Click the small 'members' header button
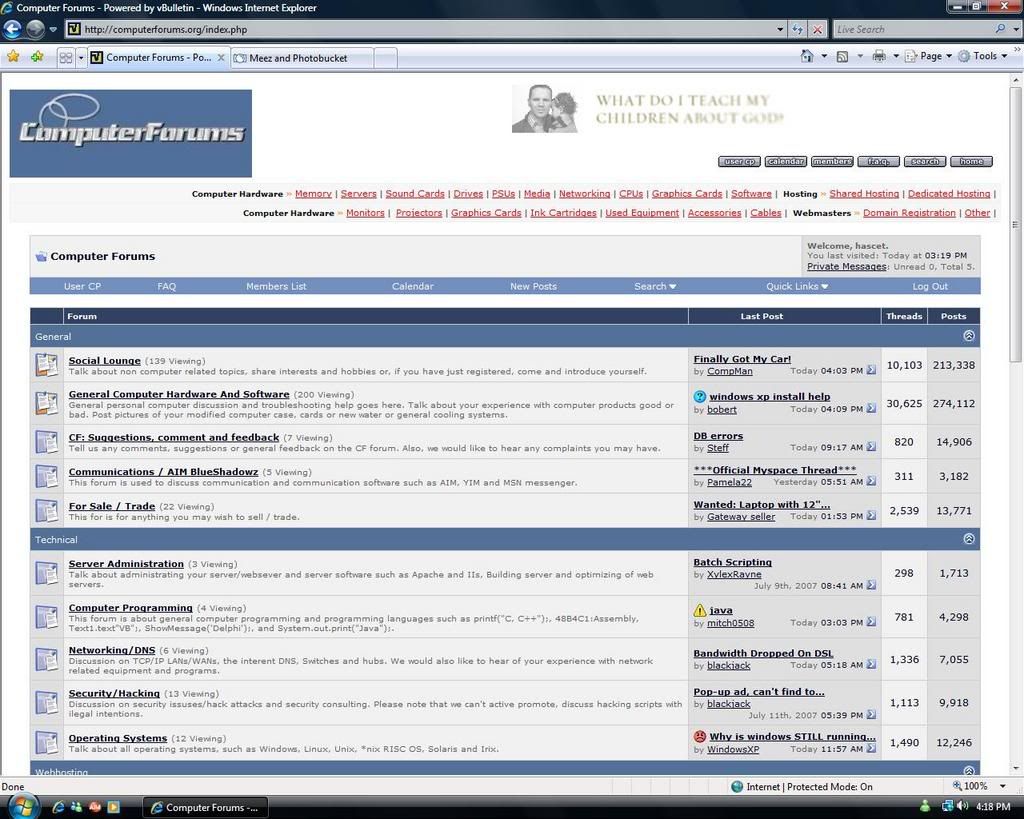 (x=832, y=161)
